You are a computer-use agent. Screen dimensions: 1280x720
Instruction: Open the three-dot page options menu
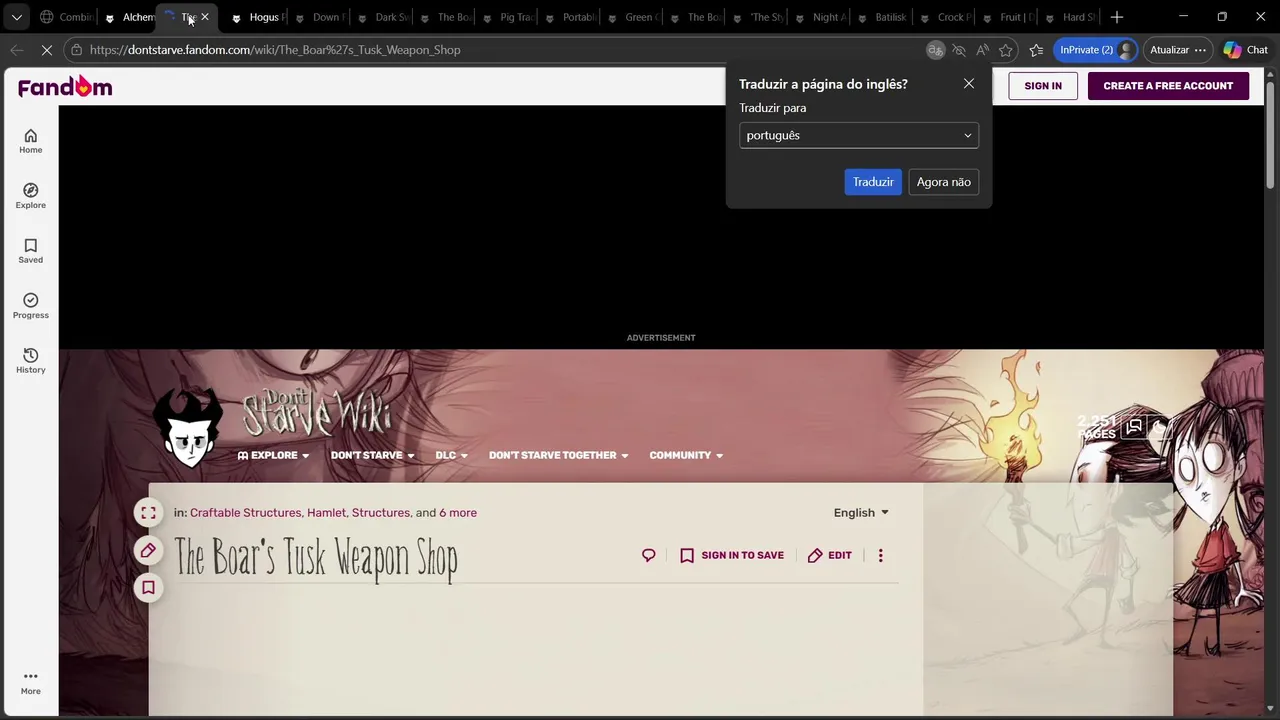point(880,555)
